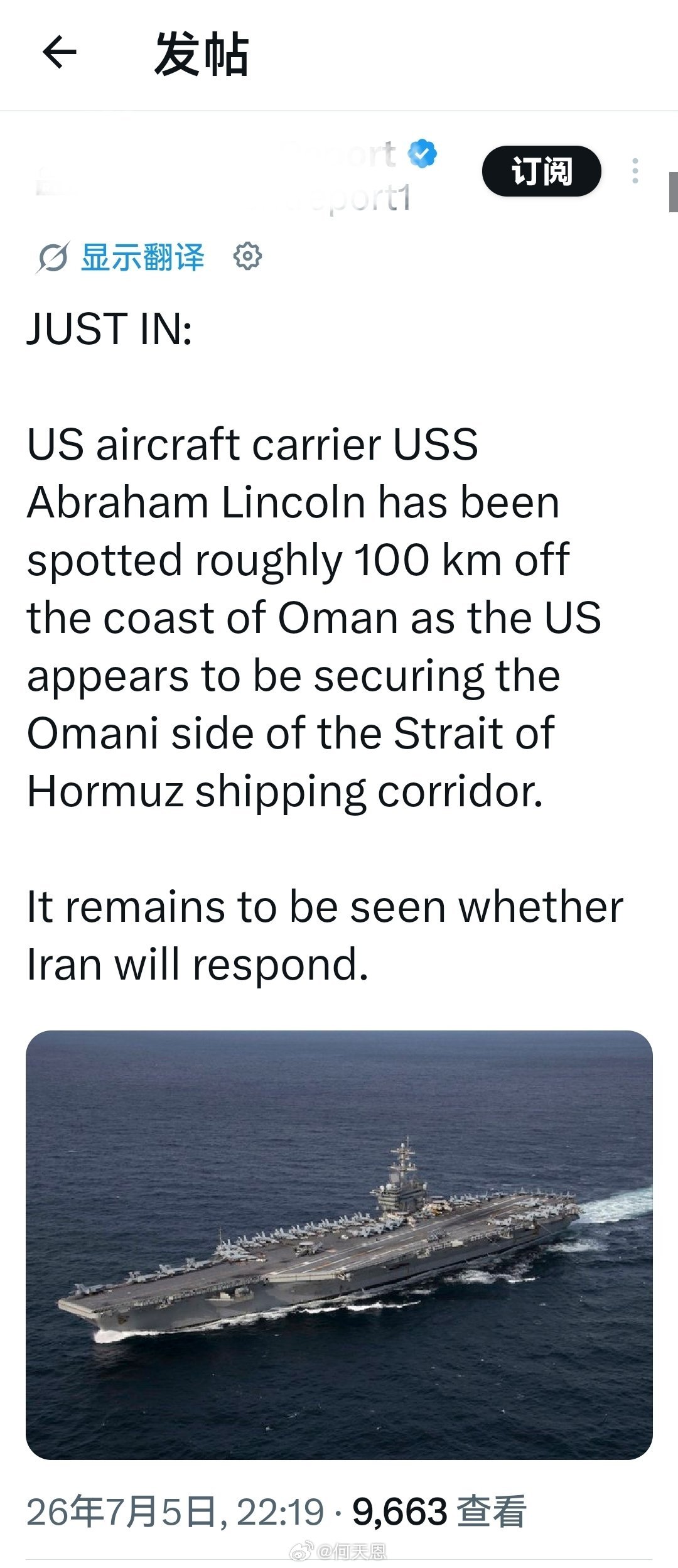678x1568 pixels.
Task: Tap the @何天恩 watermark text
Action: pos(352,1552)
